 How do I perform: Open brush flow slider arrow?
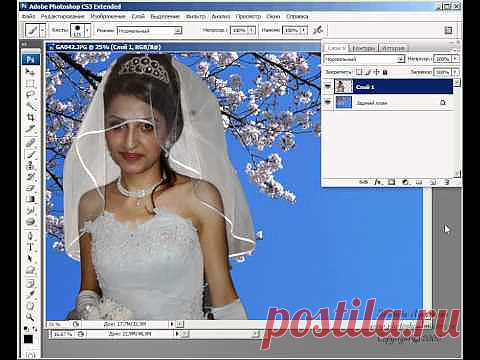coord(303,30)
